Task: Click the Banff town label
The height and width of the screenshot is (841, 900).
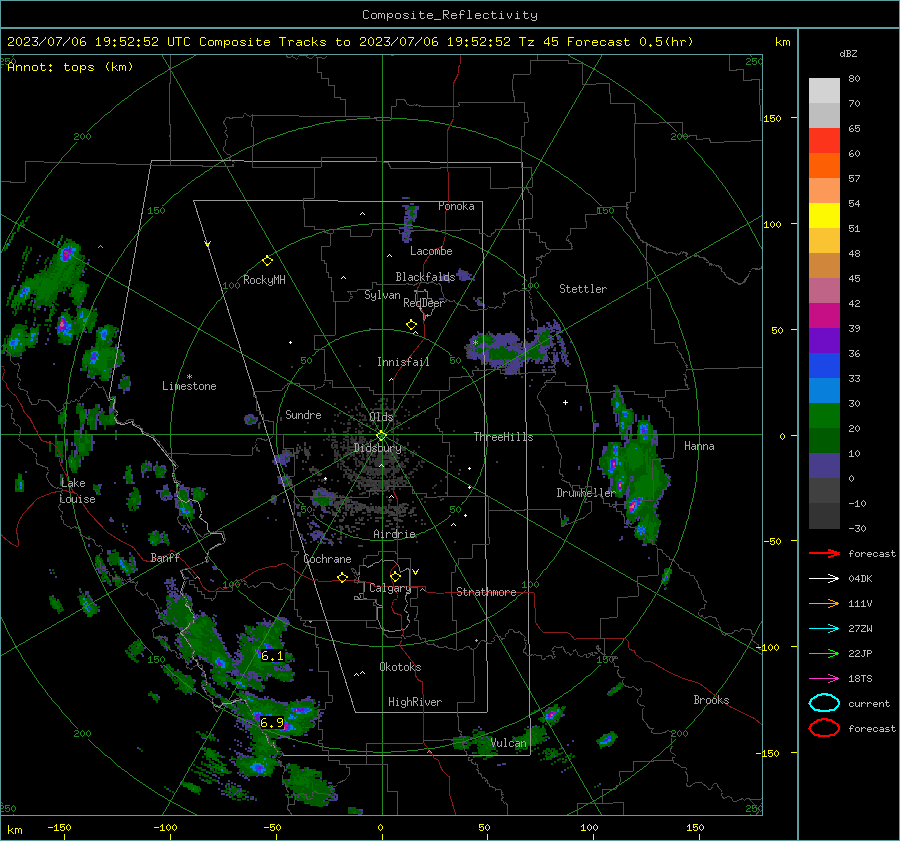Action: [165, 557]
